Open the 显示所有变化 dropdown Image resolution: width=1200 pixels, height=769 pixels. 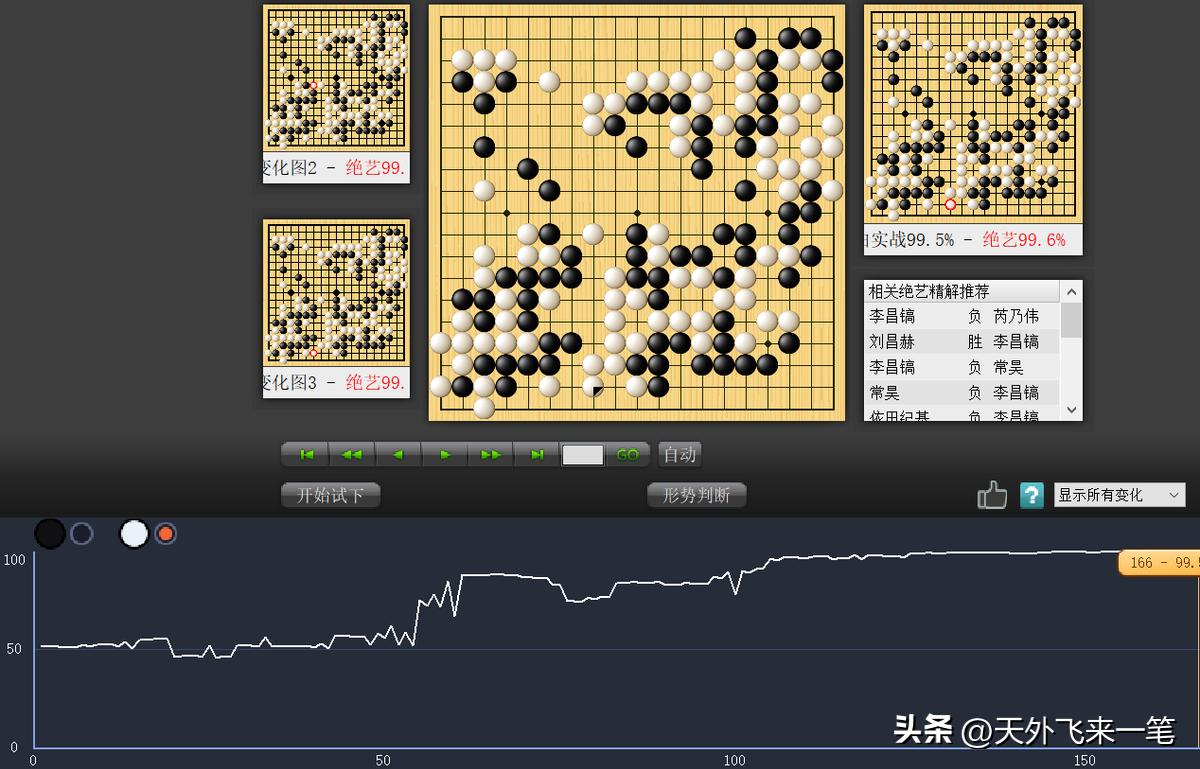click(x=1119, y=494)
